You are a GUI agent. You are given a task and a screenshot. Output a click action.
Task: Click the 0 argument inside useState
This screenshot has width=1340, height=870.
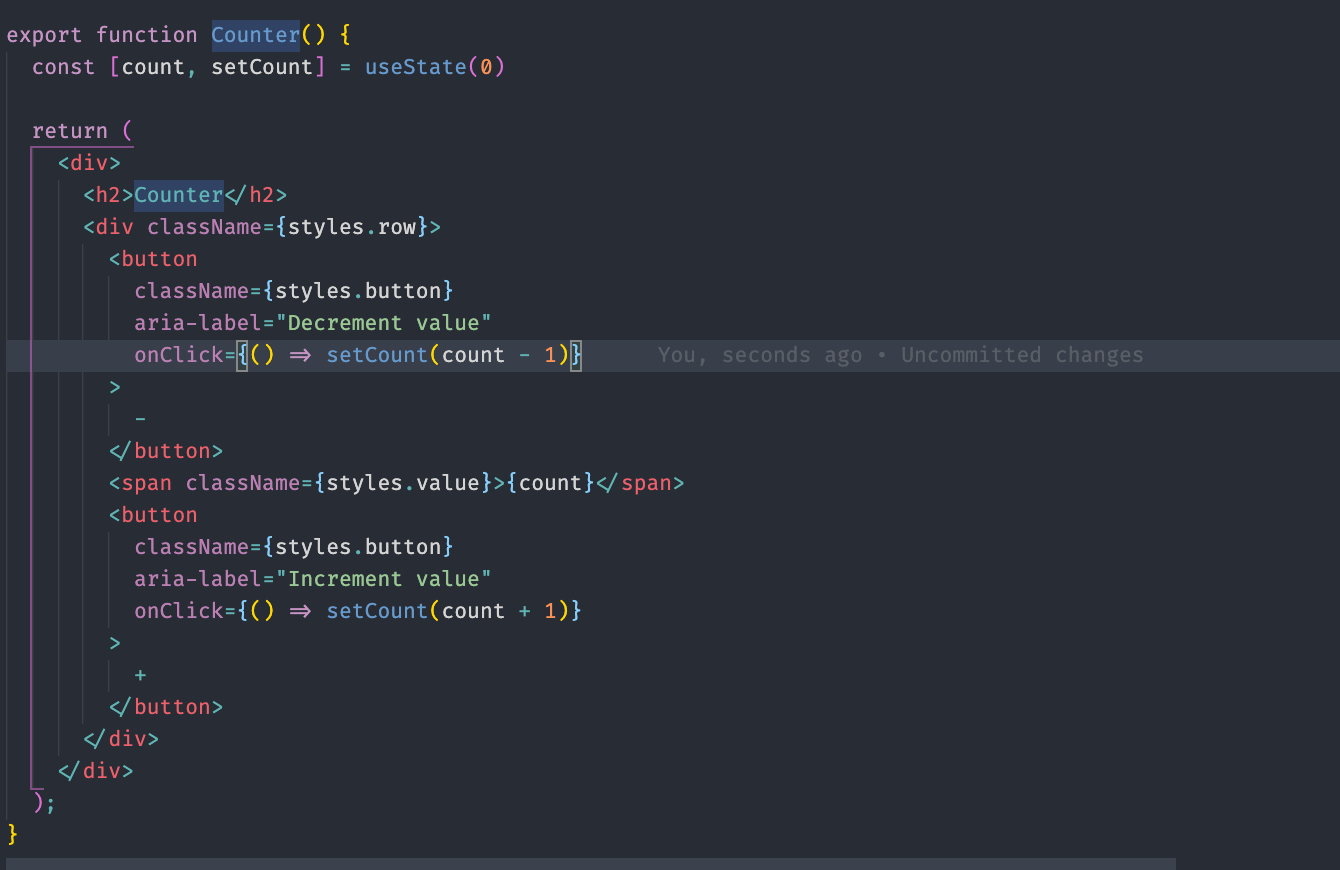tap(486, 67)
